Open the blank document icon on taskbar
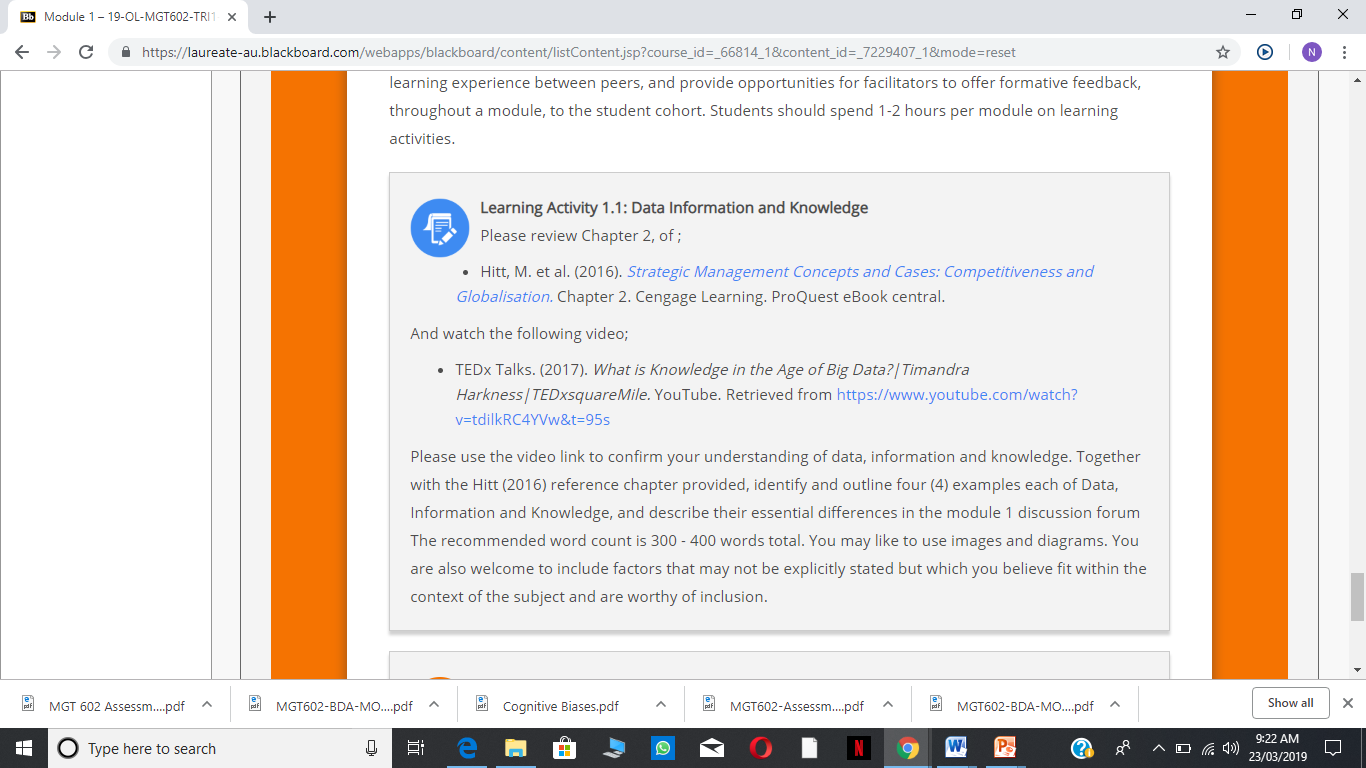This screenshot has height=768, width=1366. (x=809, y=748)
